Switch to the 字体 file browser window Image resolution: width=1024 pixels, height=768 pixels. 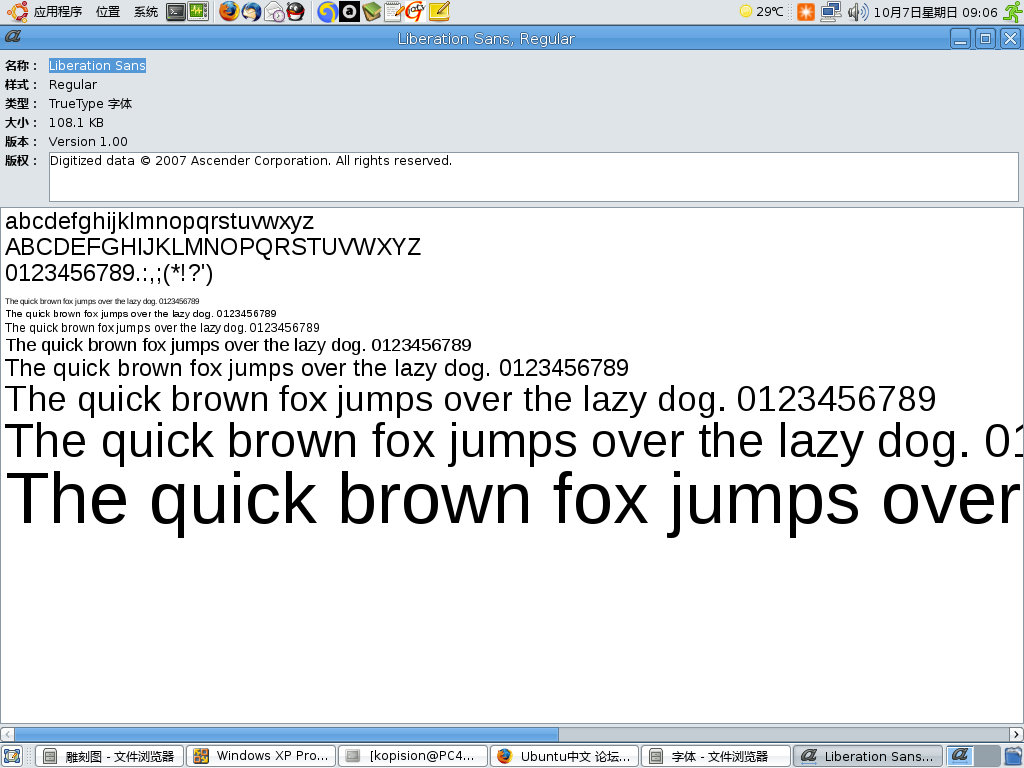point(716,756)
